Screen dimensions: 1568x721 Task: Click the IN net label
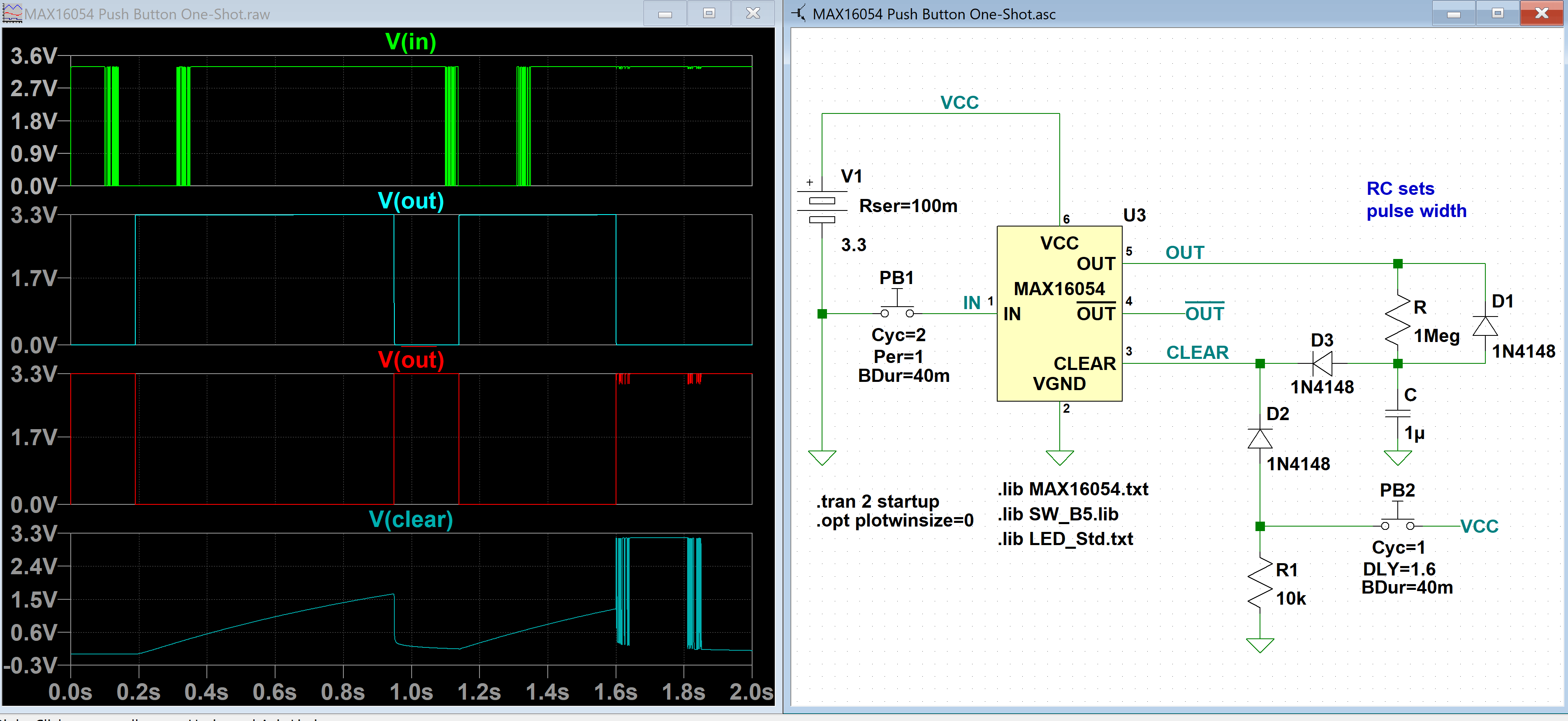[971, 303]
